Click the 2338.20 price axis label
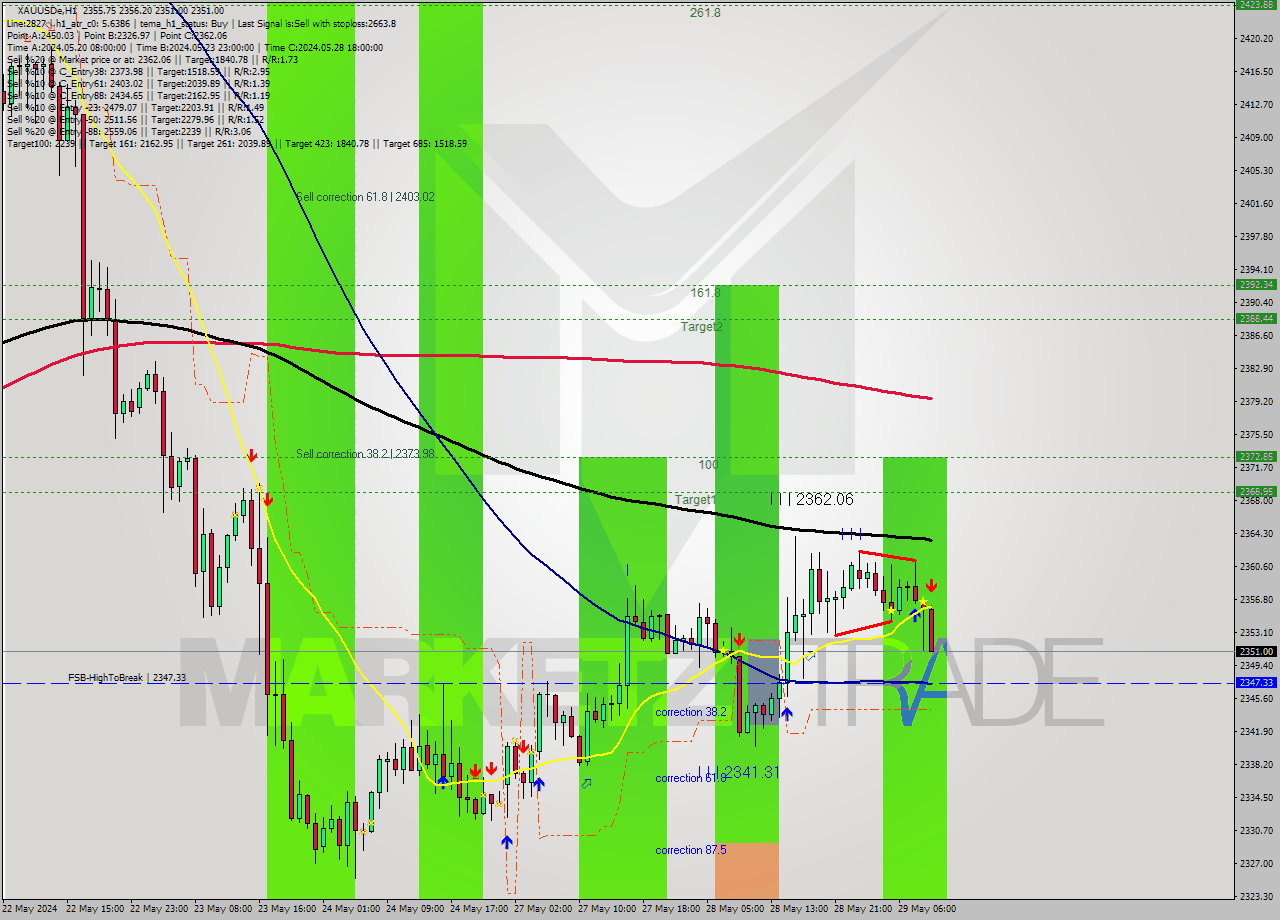1280x920 pixels. pyautogui.click(x=1256, y=765)
